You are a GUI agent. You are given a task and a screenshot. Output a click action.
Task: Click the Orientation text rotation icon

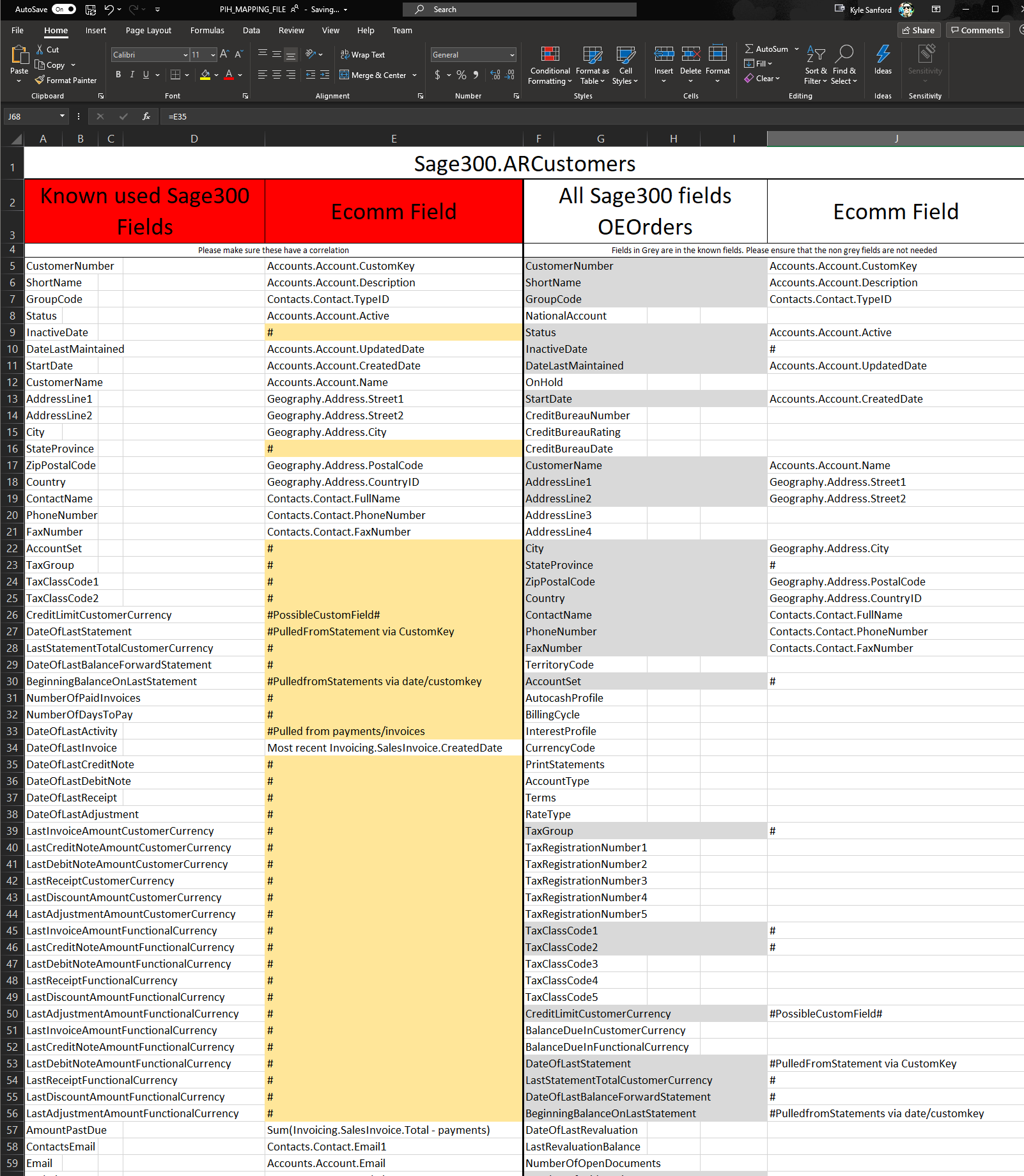311,54
